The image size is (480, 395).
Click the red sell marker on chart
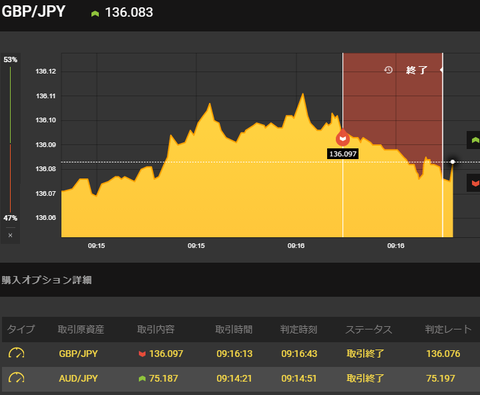[x=343, y=138]
